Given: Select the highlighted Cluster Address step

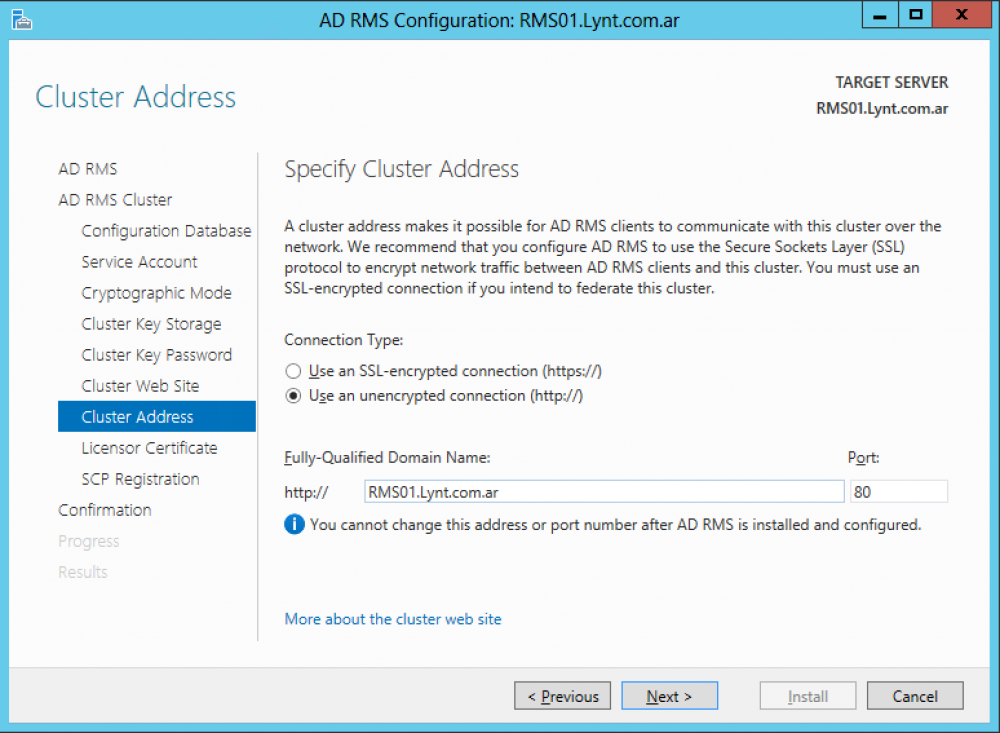Looking at the screenshot, I should click(157, 417).
